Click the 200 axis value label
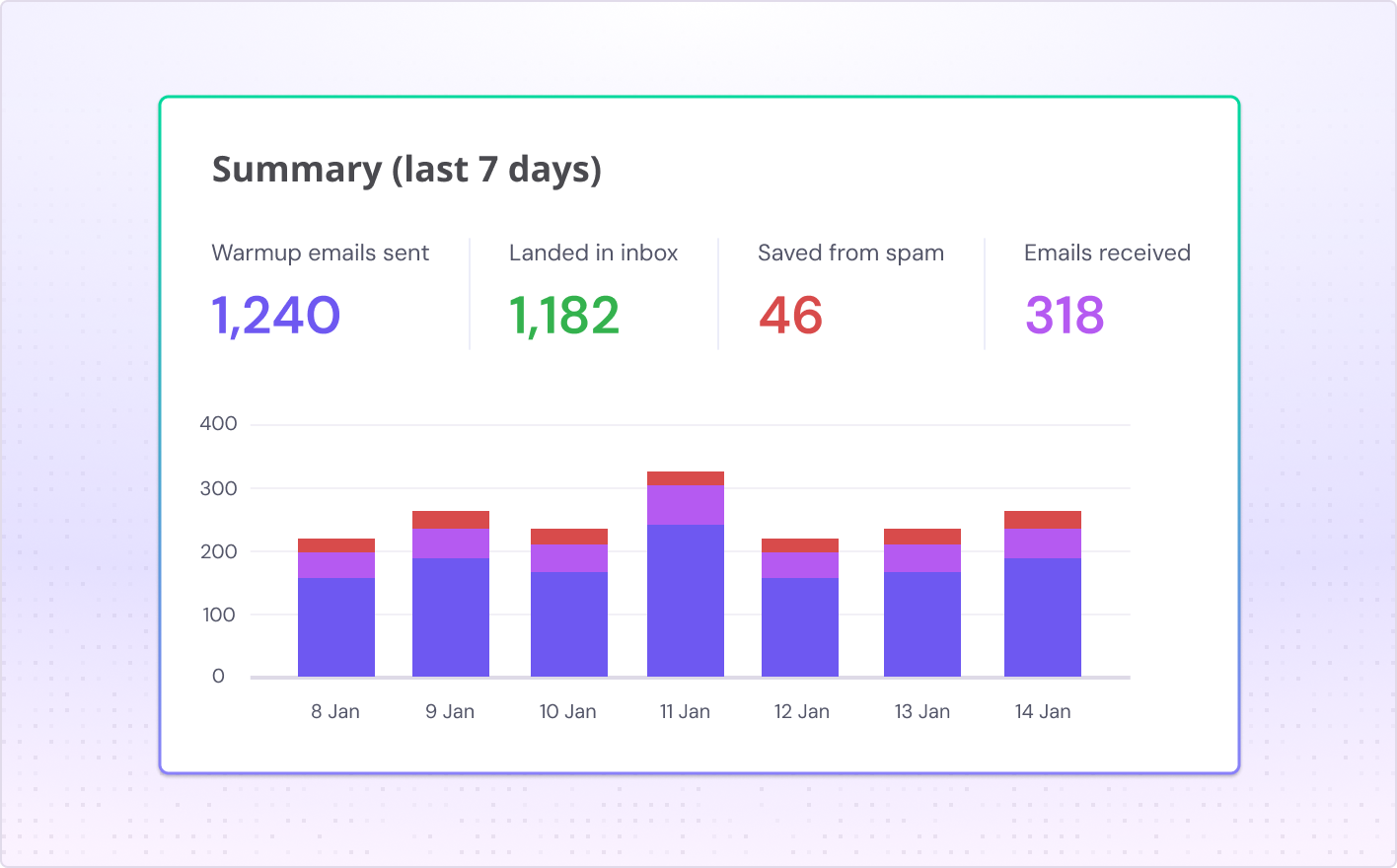This screenshot has width=1397, height=868. pos(221,549)
